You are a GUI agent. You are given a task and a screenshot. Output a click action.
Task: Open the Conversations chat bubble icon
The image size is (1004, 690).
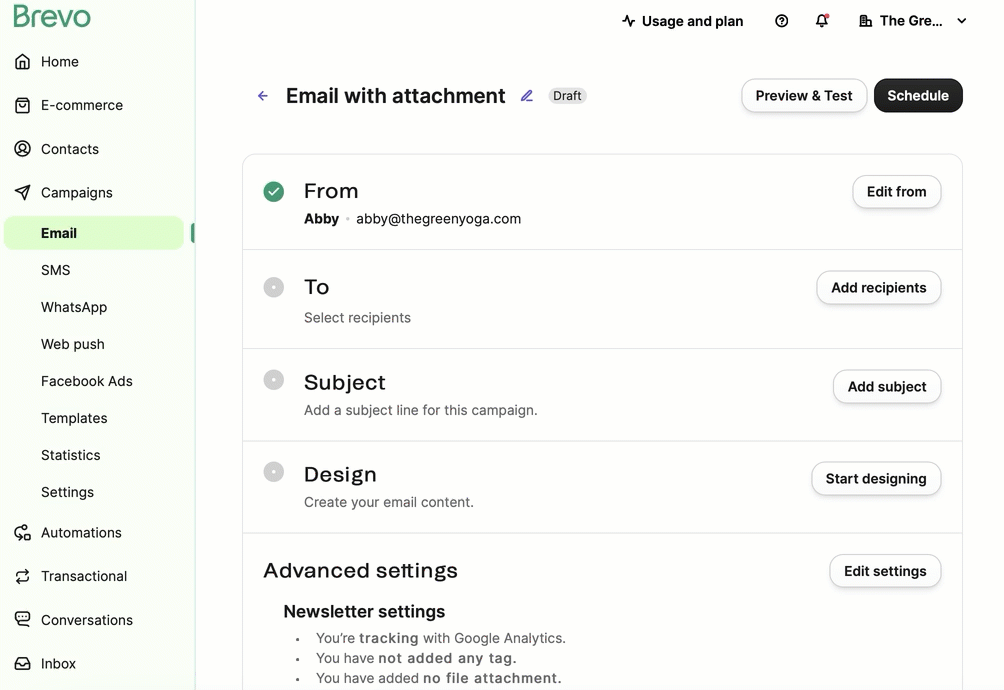(21, 619)
